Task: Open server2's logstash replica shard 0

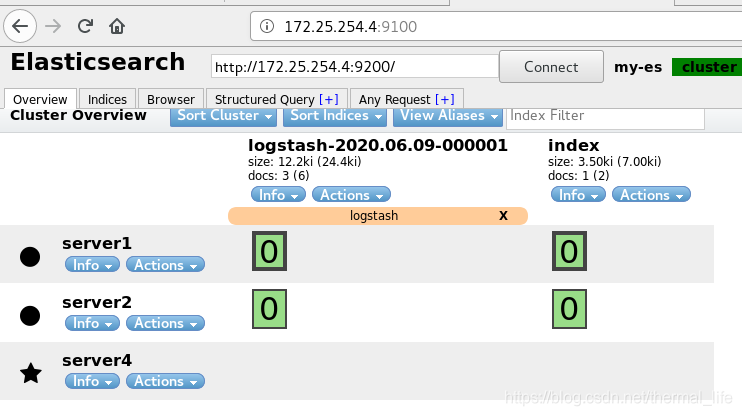Action: pyautogui.click(x=269, y=309)
